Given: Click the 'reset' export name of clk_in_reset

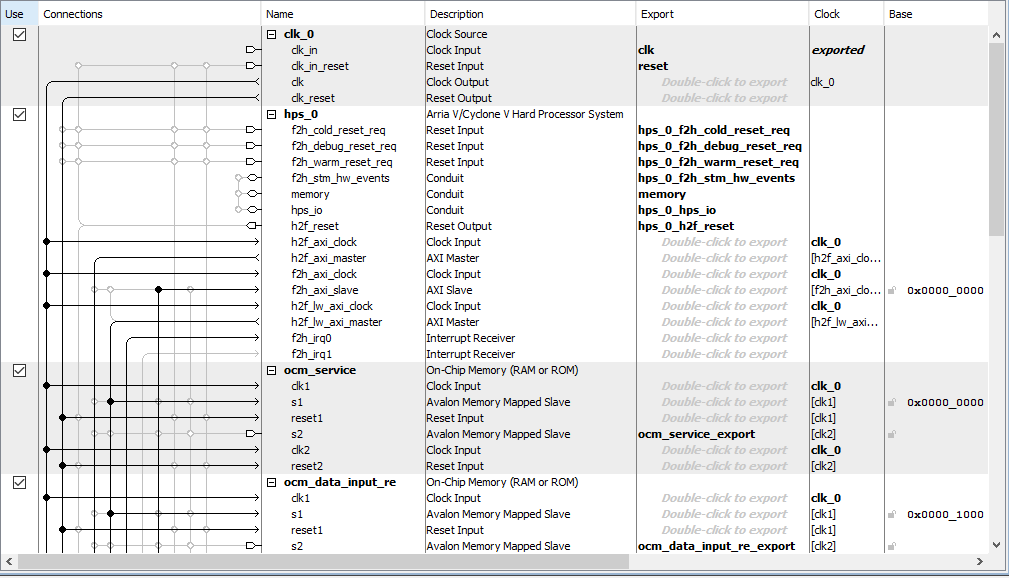Looking at the screenshot, I should tap(653, 66).
